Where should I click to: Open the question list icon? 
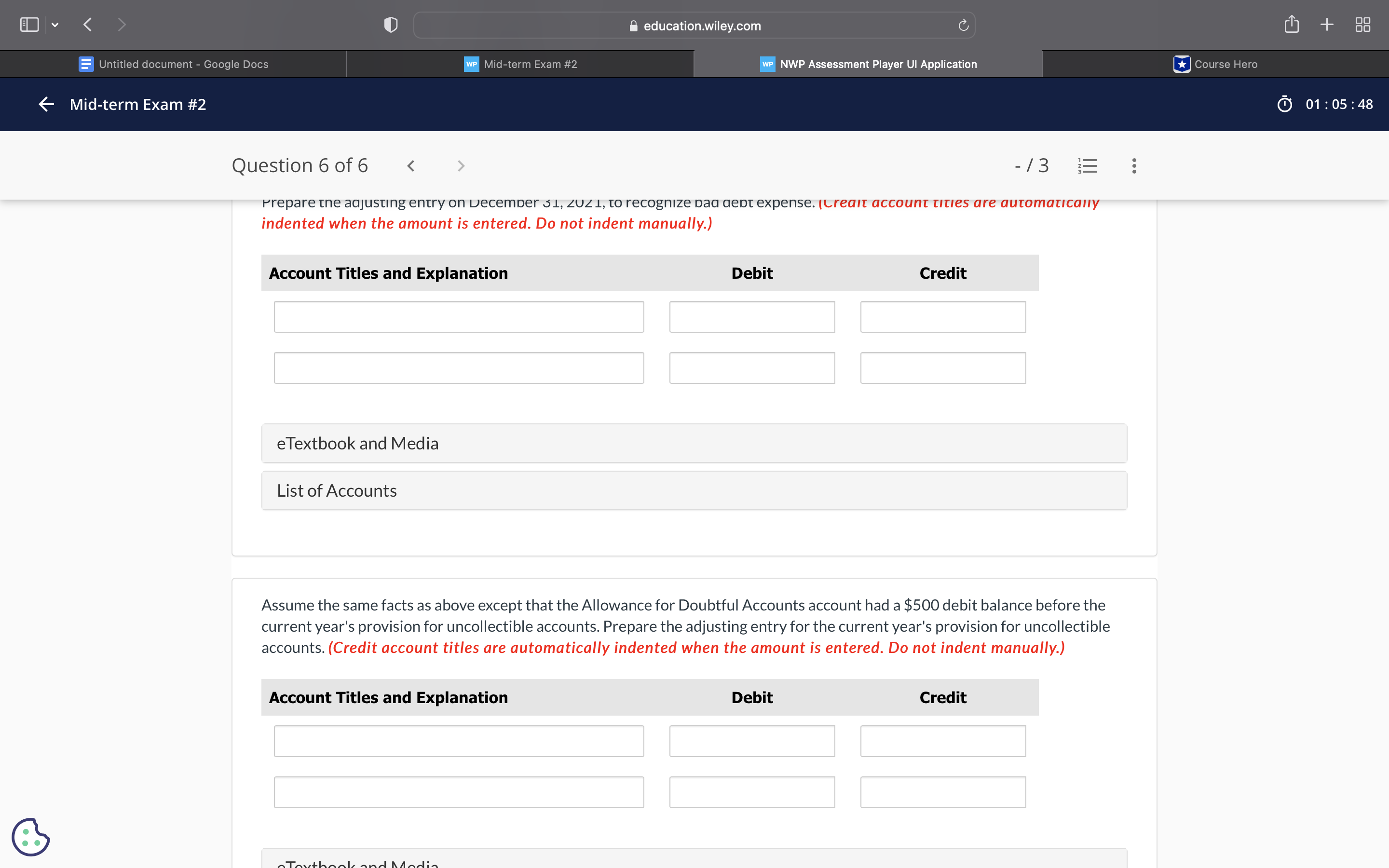[1088, 165]
